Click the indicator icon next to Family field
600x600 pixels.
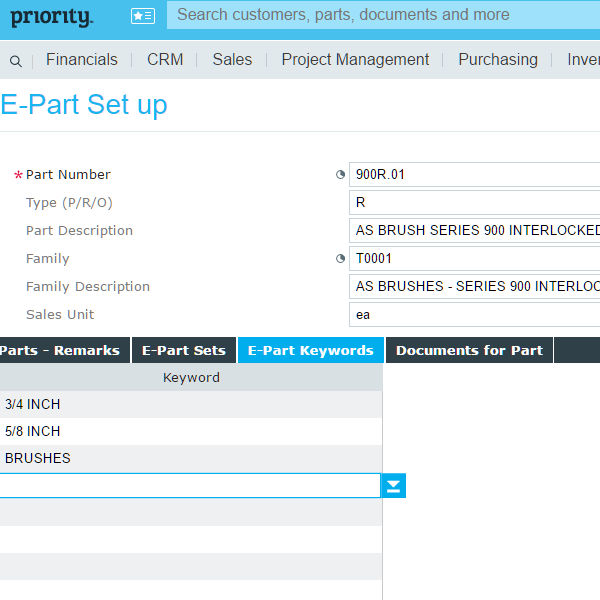(x=340, y=258)
